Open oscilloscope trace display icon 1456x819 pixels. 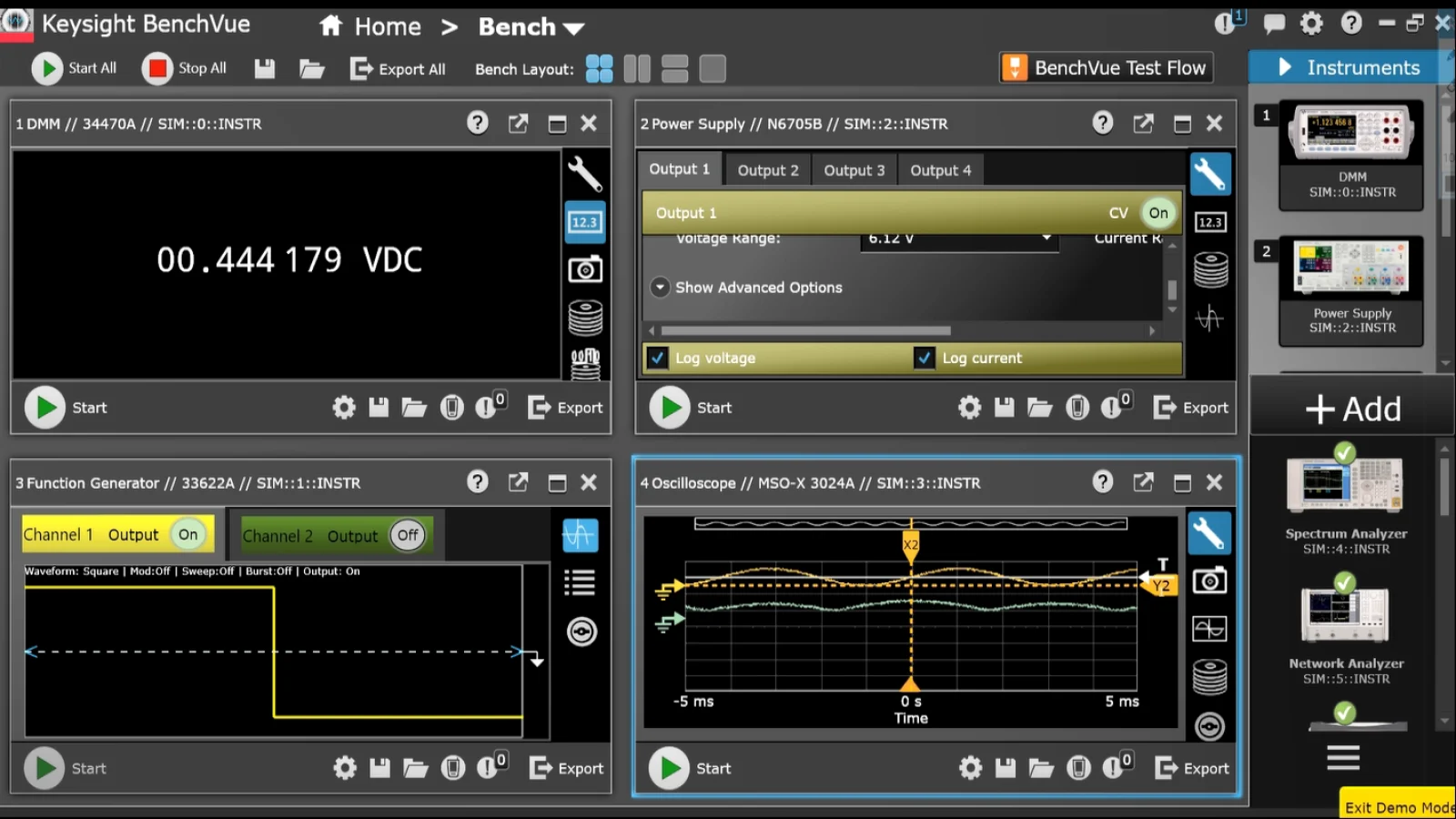(1208, 629)
